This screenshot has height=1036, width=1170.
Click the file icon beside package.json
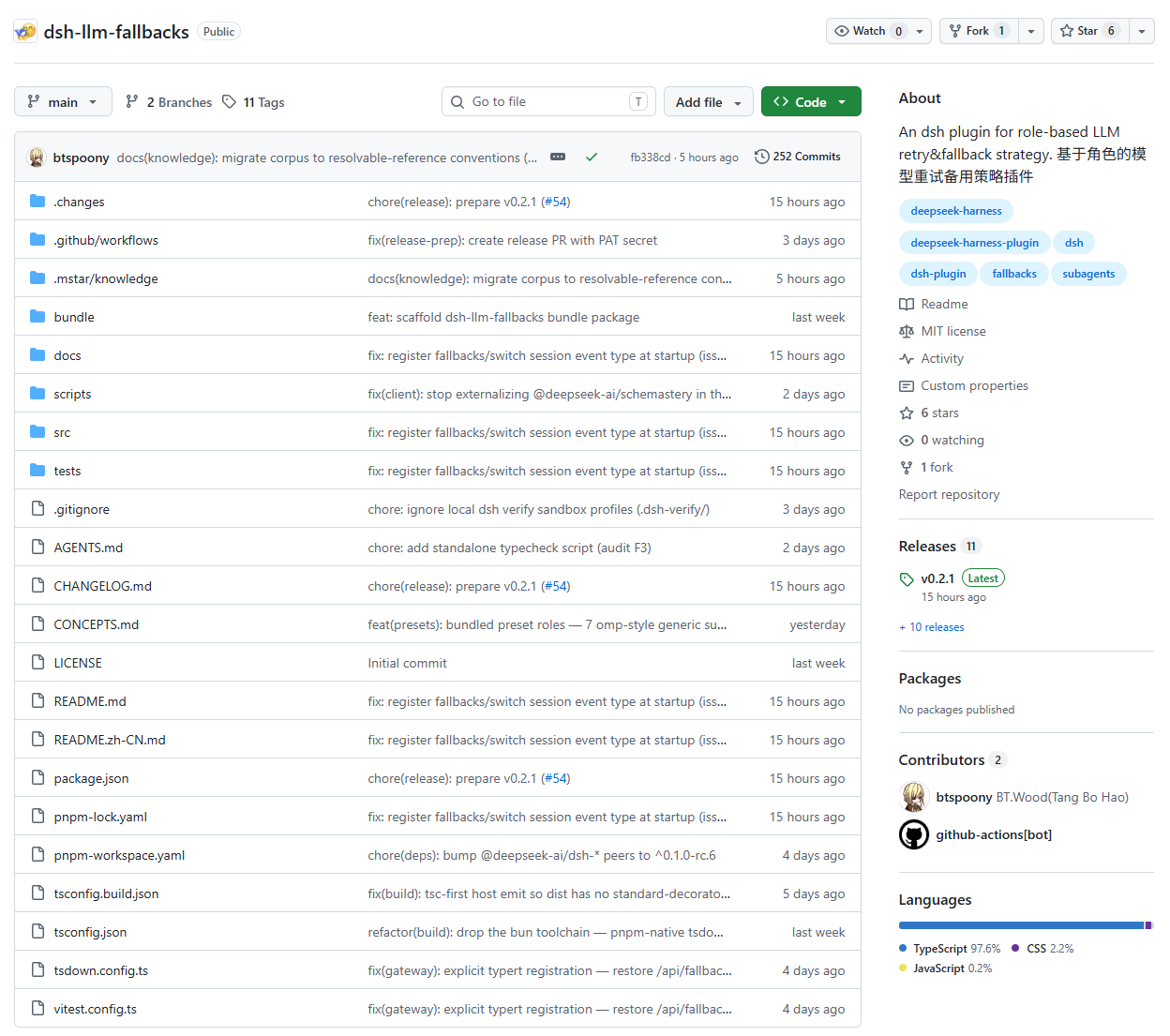click(37, 777)
